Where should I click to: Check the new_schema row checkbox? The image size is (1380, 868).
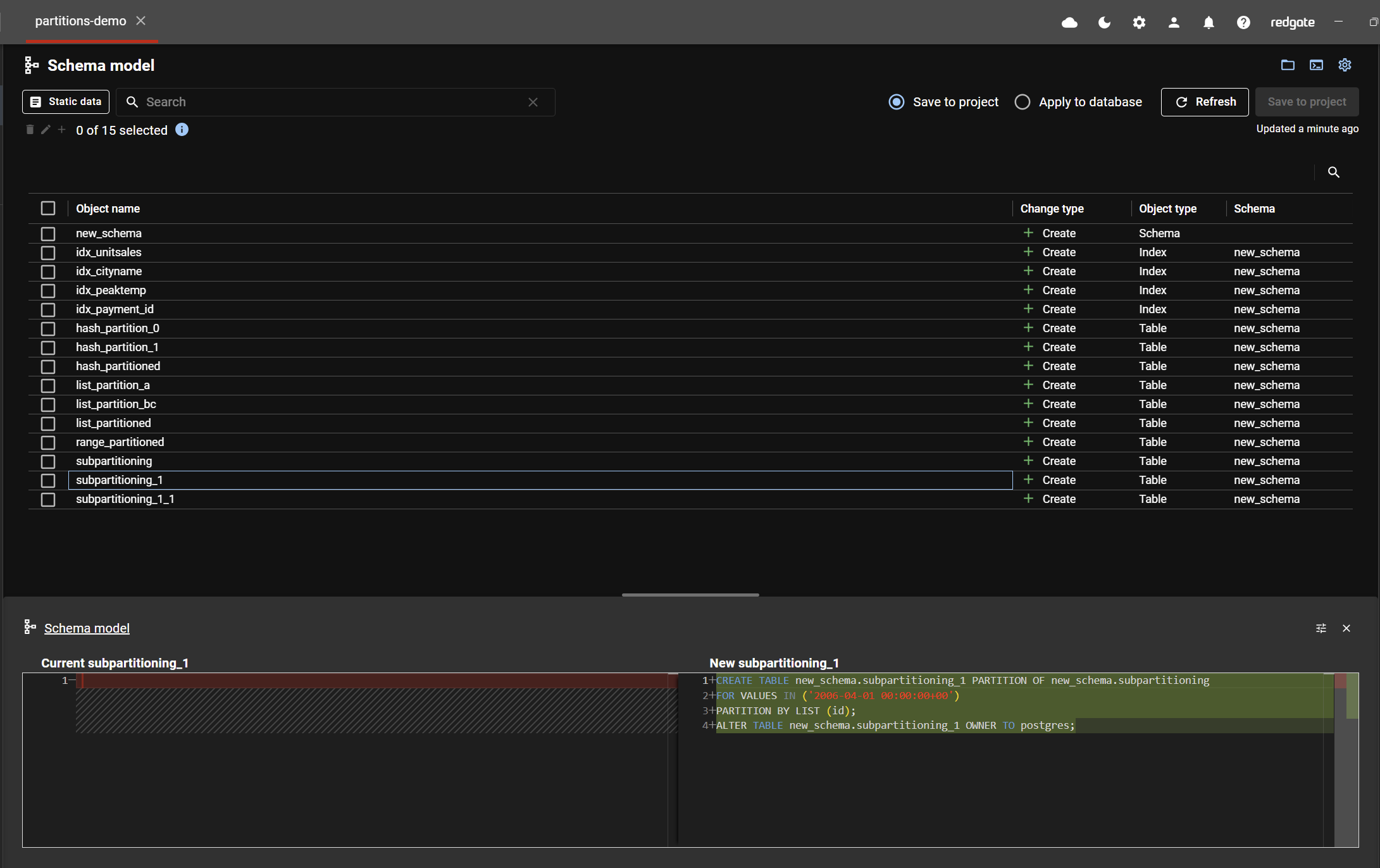point(48,233)
